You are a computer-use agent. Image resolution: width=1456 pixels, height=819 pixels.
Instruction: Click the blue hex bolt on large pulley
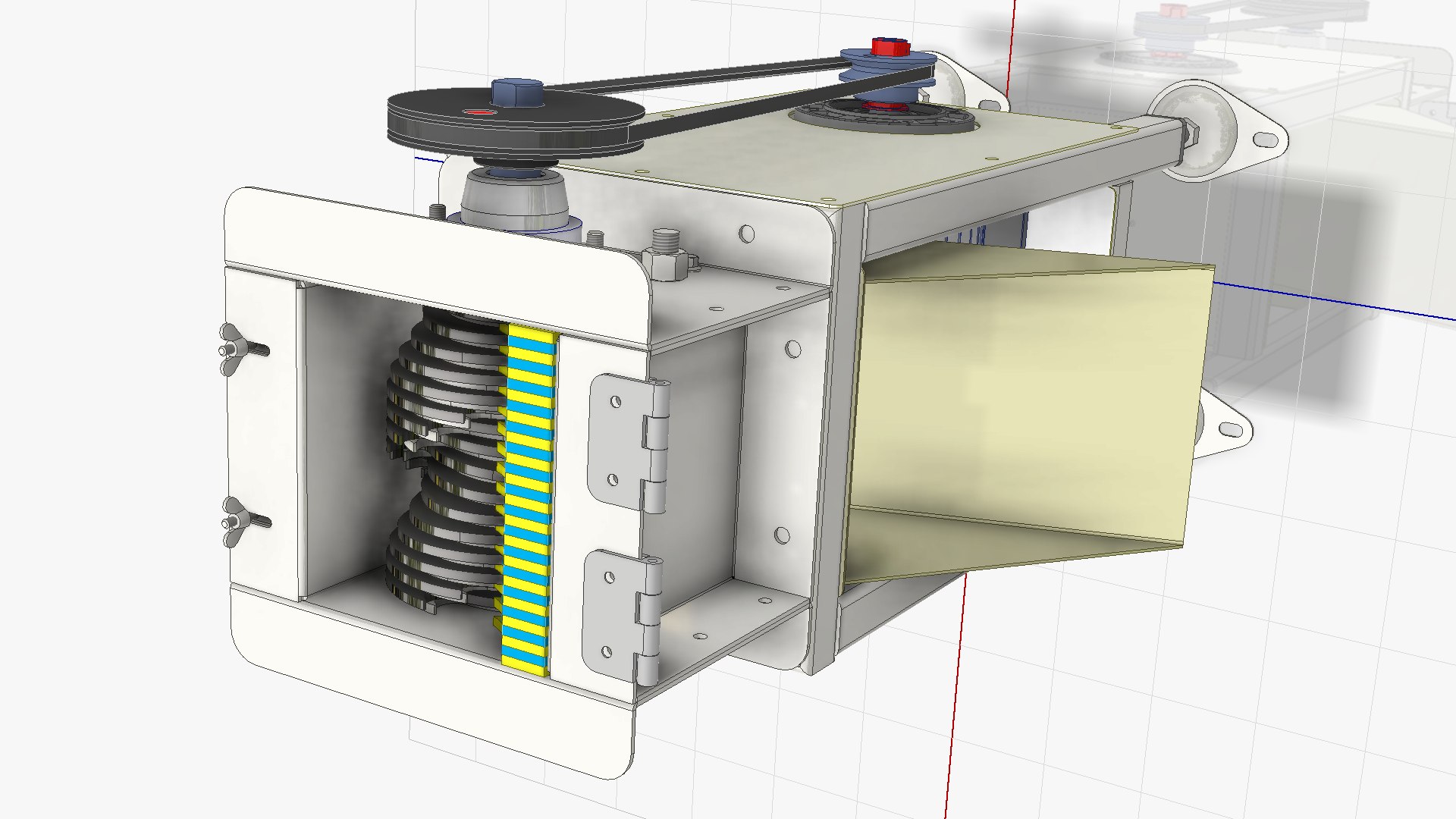click(x=516, y=92)
